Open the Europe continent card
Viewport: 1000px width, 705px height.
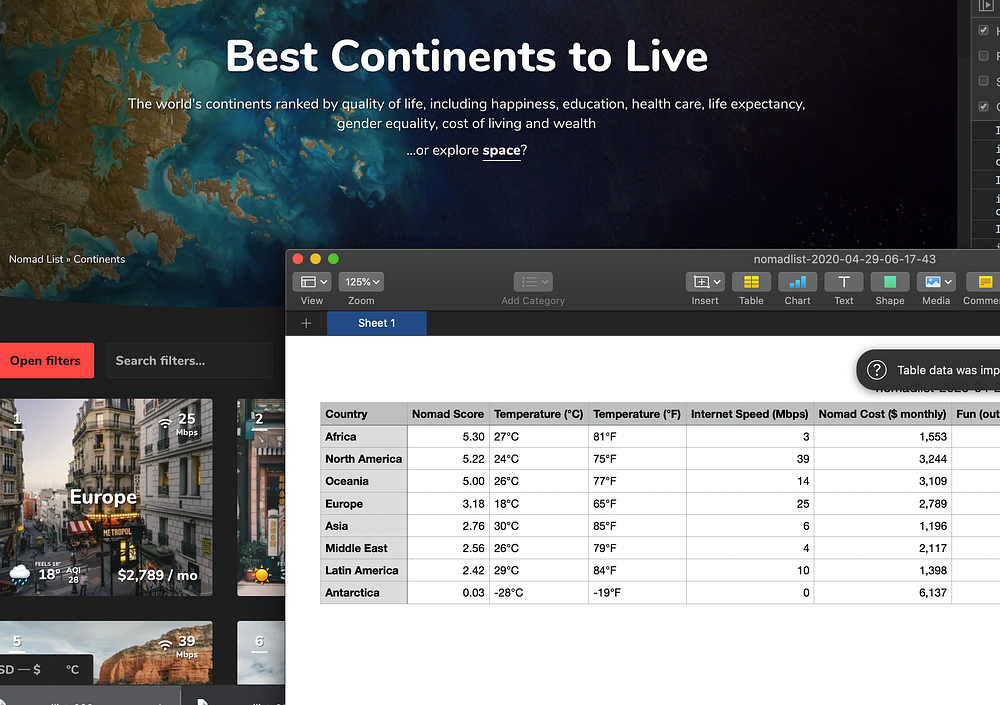[106, 498]
